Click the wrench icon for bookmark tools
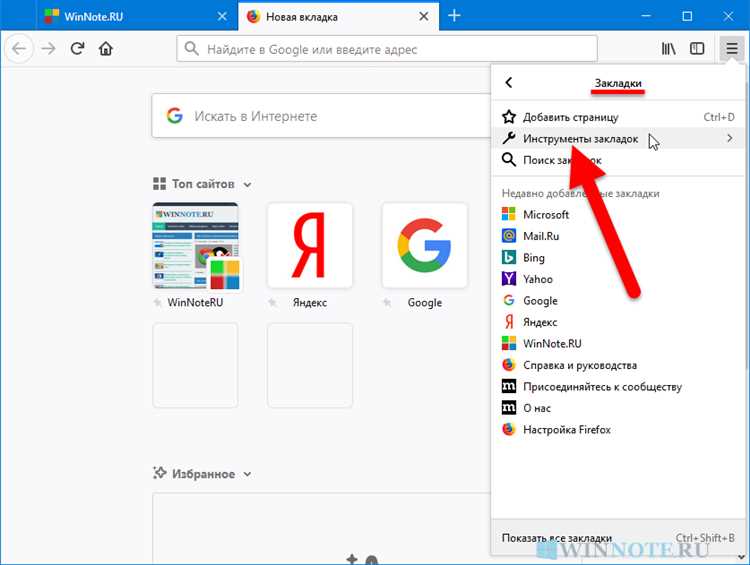750x565 pixels. [509, 138]
